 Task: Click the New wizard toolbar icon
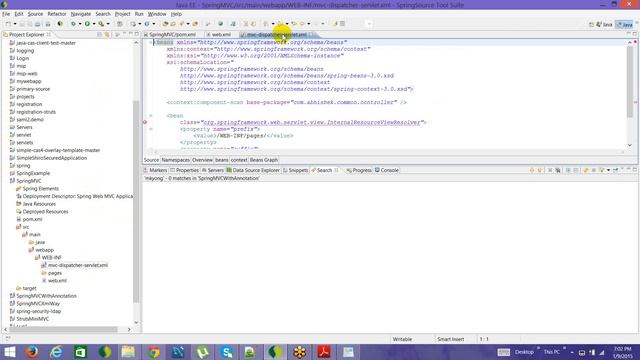pyautogui.click(x=8, y=24)
